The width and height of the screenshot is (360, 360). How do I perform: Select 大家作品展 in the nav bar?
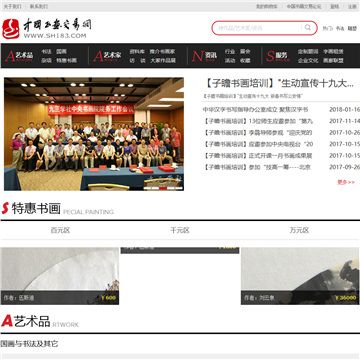(x=162, y=61)
